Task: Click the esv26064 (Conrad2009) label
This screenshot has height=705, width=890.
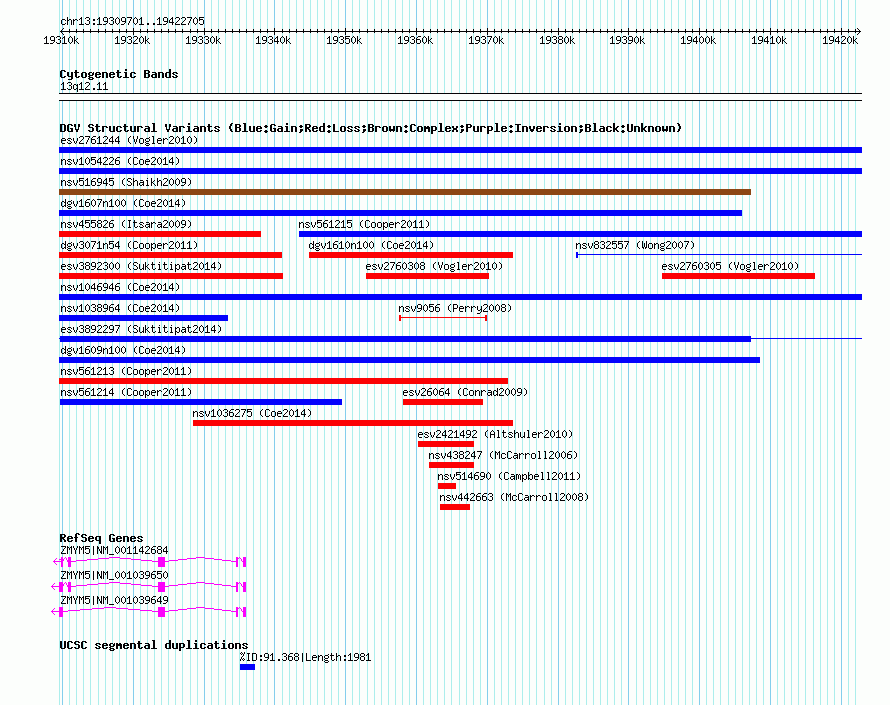Action: click(465, 392)
